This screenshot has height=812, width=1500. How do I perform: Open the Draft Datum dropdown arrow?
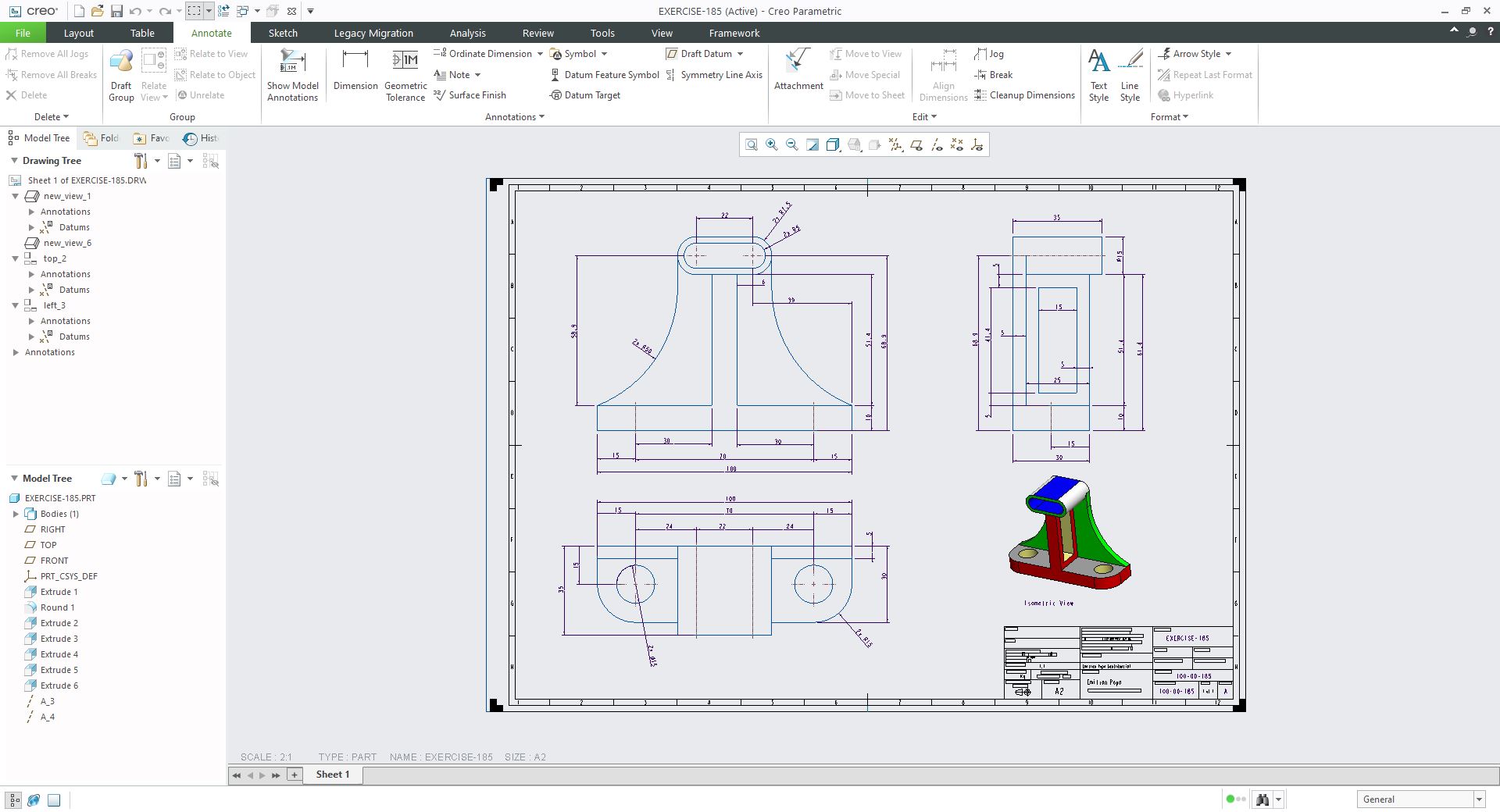tap(740, 54)
